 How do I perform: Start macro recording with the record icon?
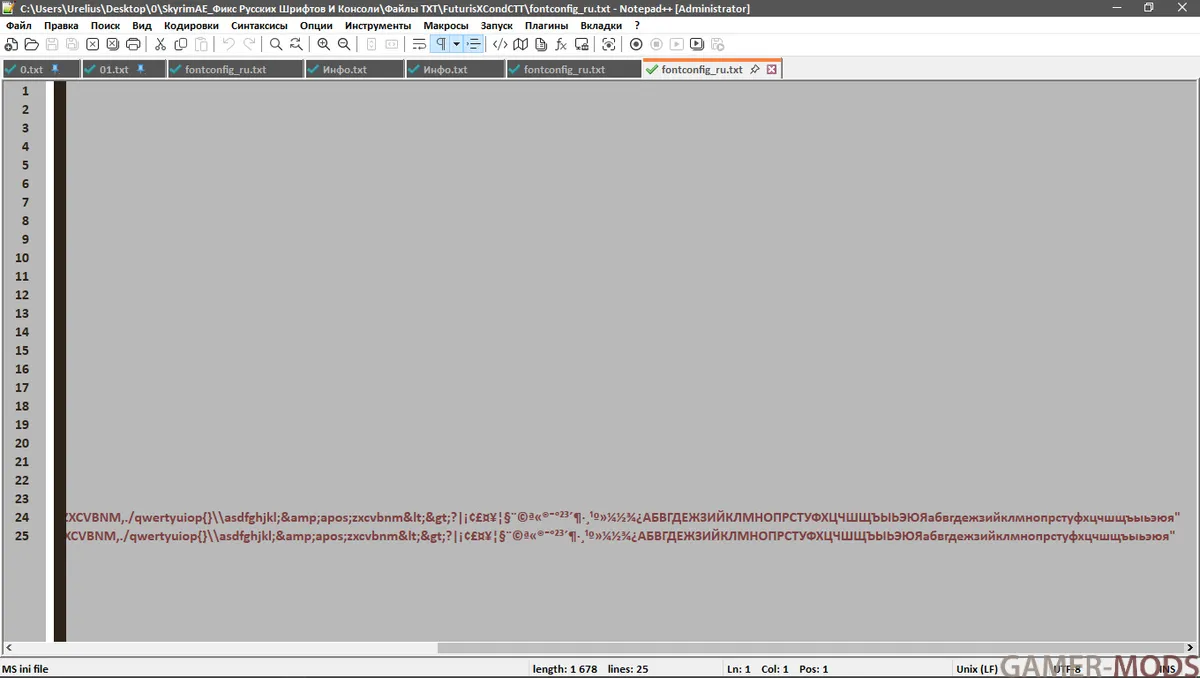[636, 44]
